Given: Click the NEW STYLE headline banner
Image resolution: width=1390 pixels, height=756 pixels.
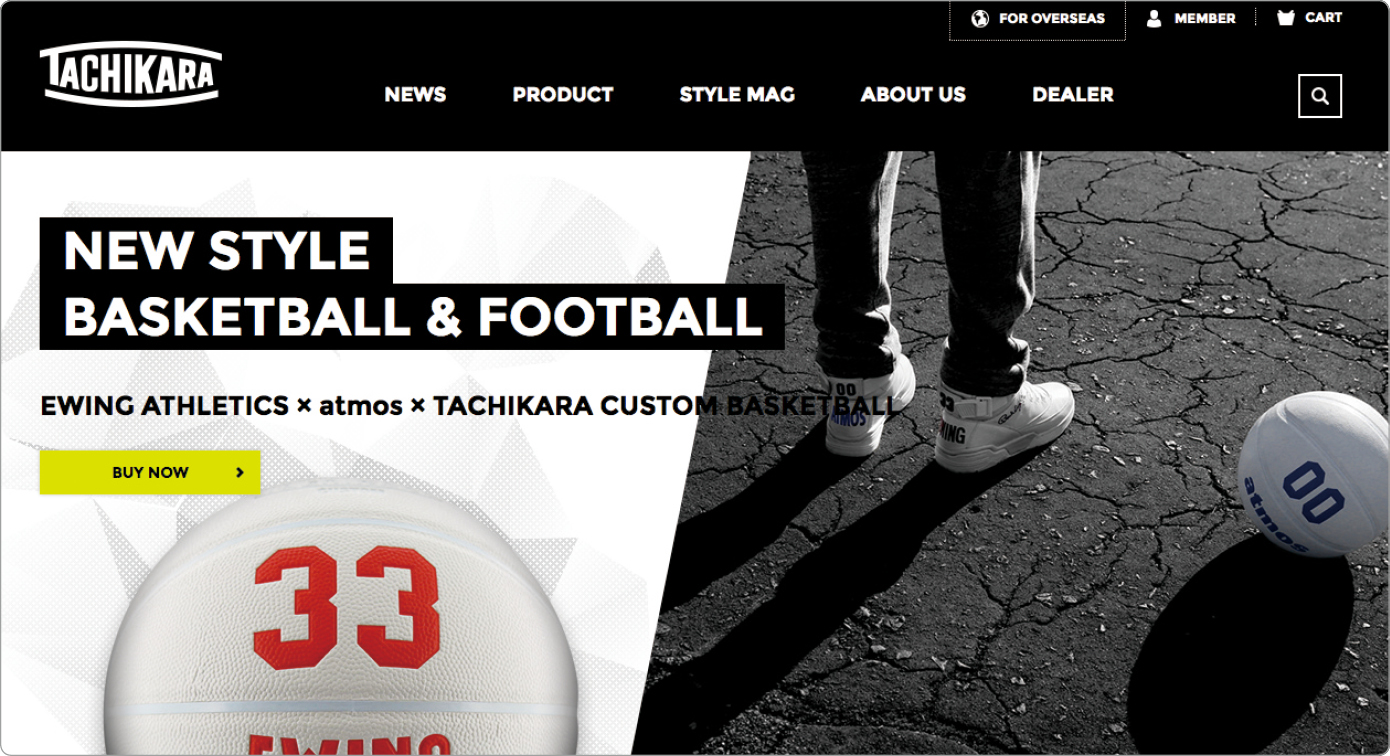Looking at the screenshot, I should tap(412, 283).
